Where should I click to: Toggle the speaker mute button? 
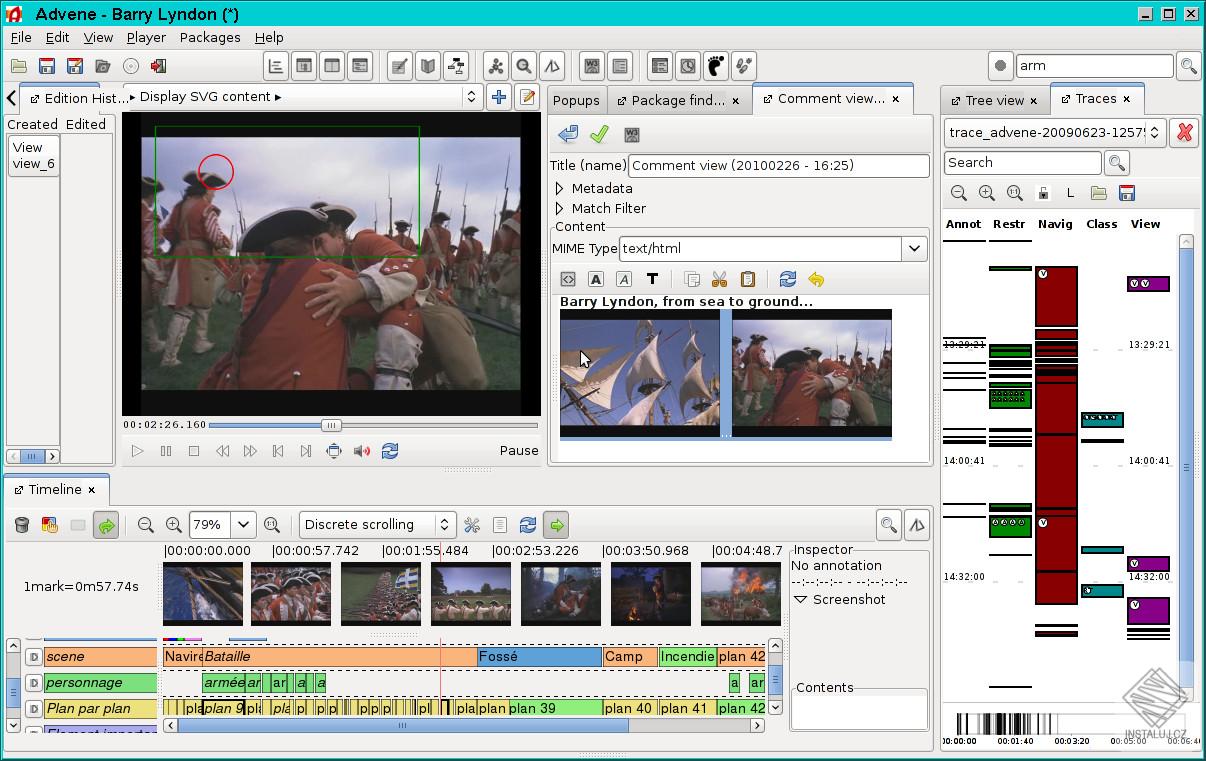362,451
